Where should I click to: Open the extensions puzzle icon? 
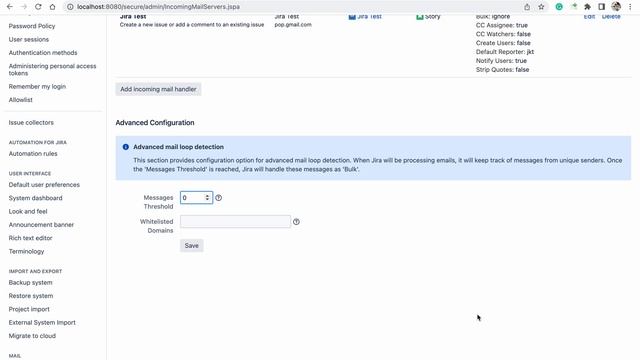click(x=587, y=7)
